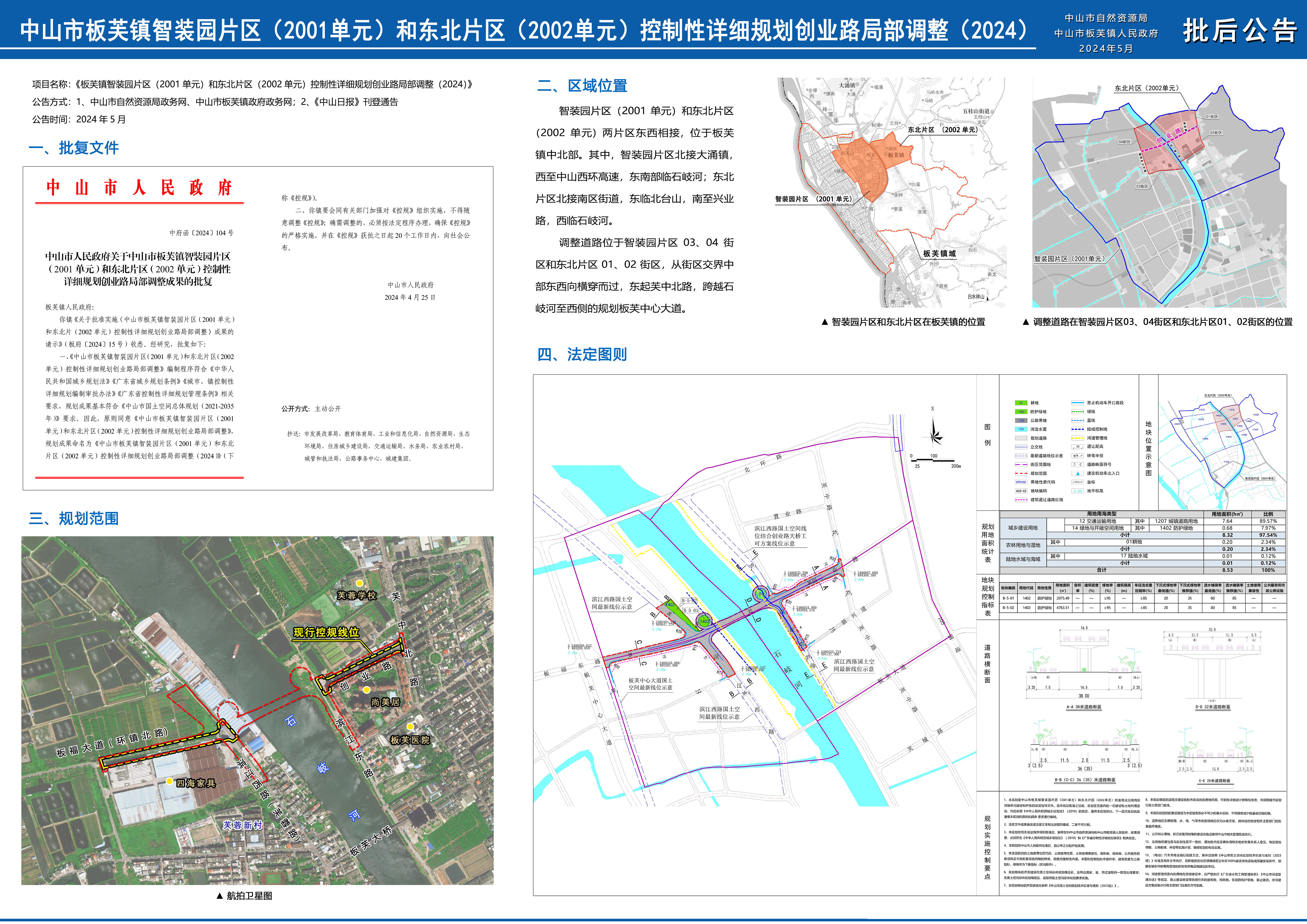Click the 一、批复文件 section heading

click(74, 148)
